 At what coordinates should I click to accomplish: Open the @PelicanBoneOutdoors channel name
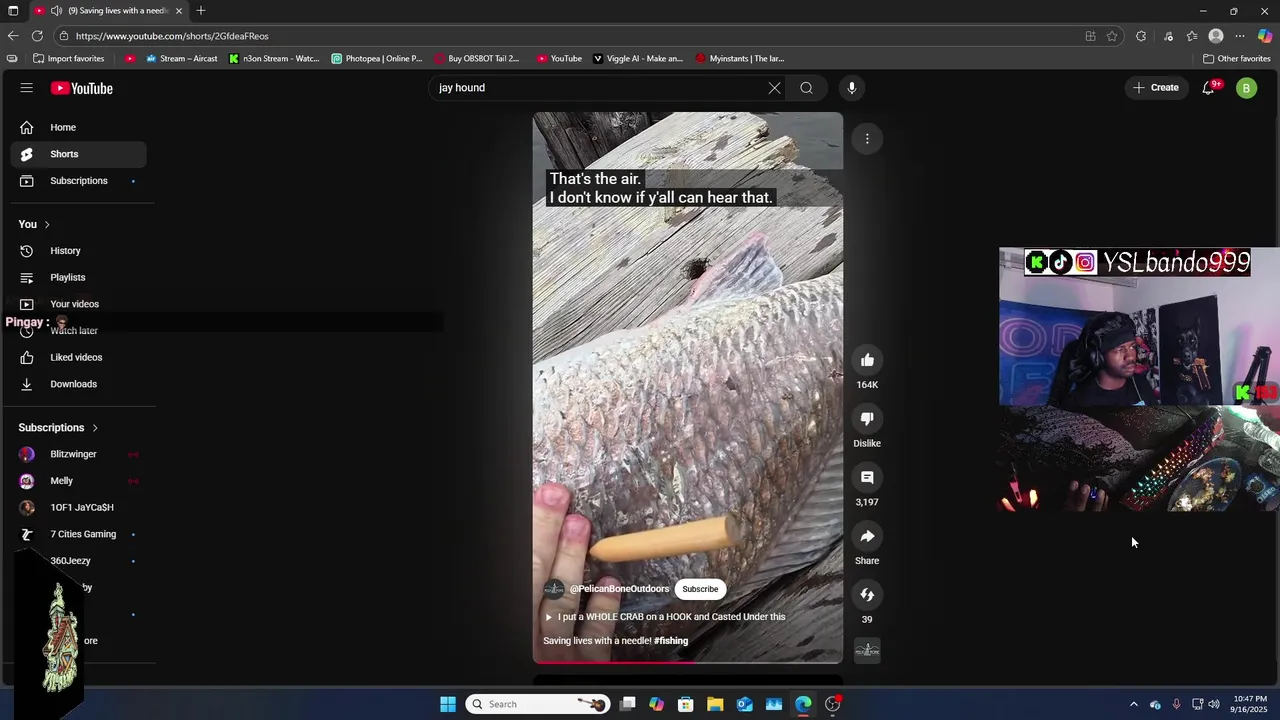[x=619, y=589]
